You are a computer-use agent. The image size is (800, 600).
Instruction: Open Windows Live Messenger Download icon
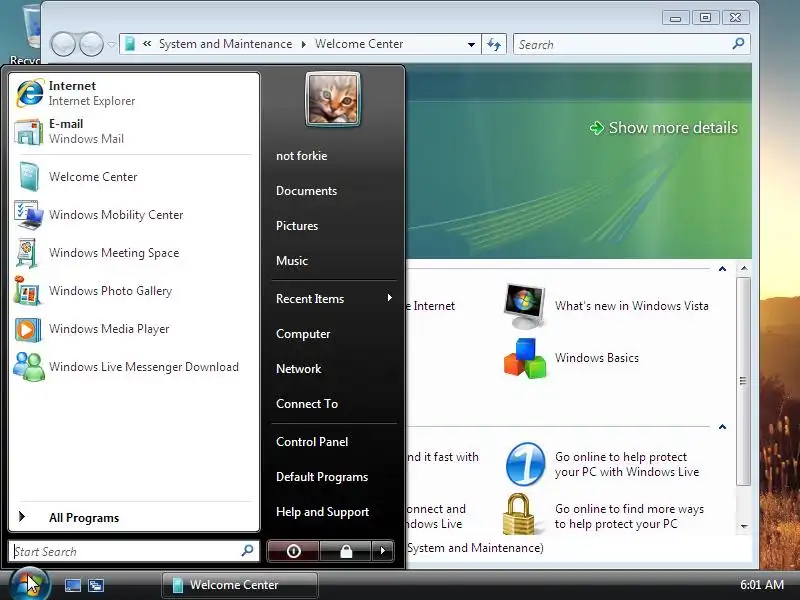tap(29, 367)
